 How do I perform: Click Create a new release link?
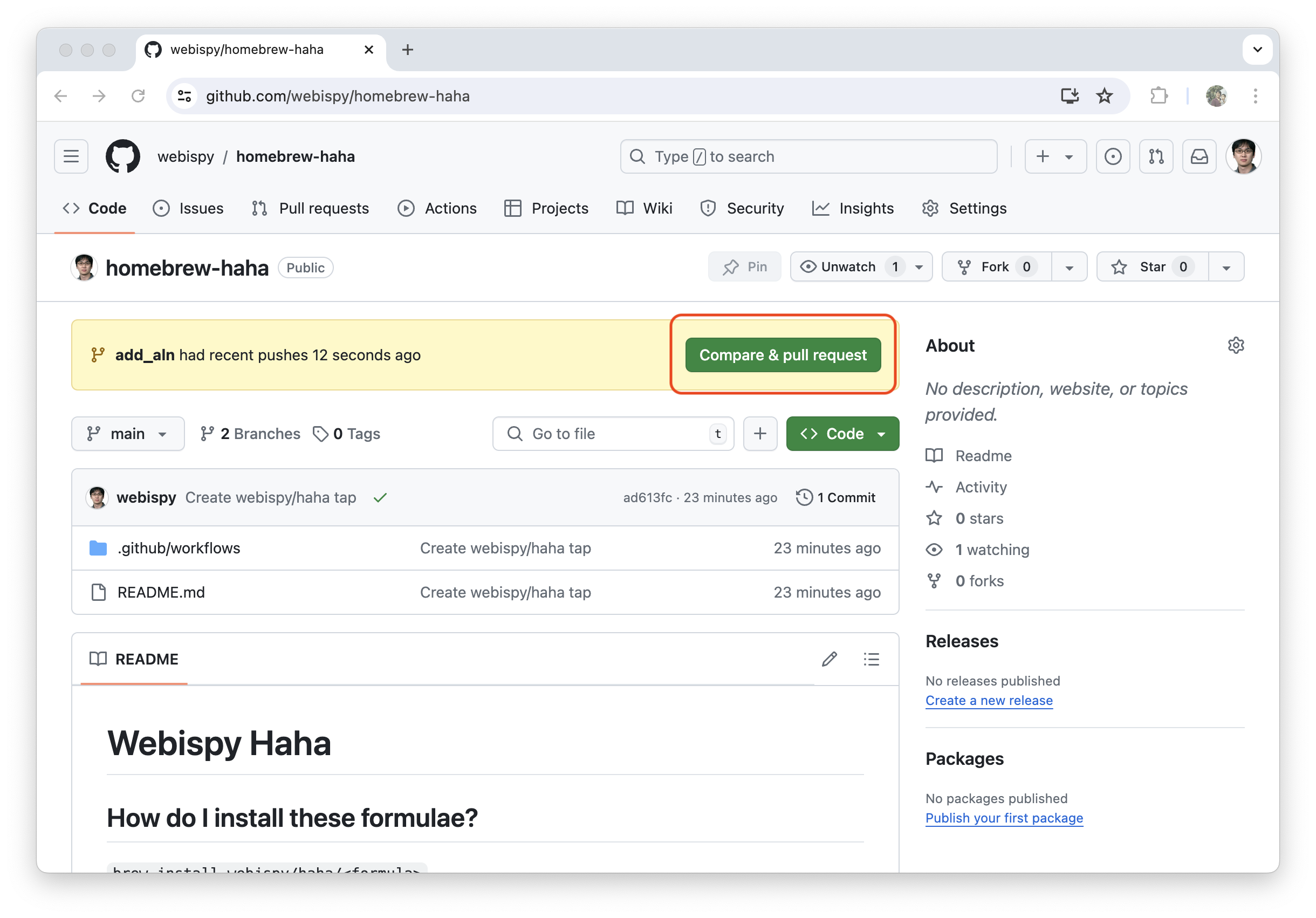click(989, 700)
